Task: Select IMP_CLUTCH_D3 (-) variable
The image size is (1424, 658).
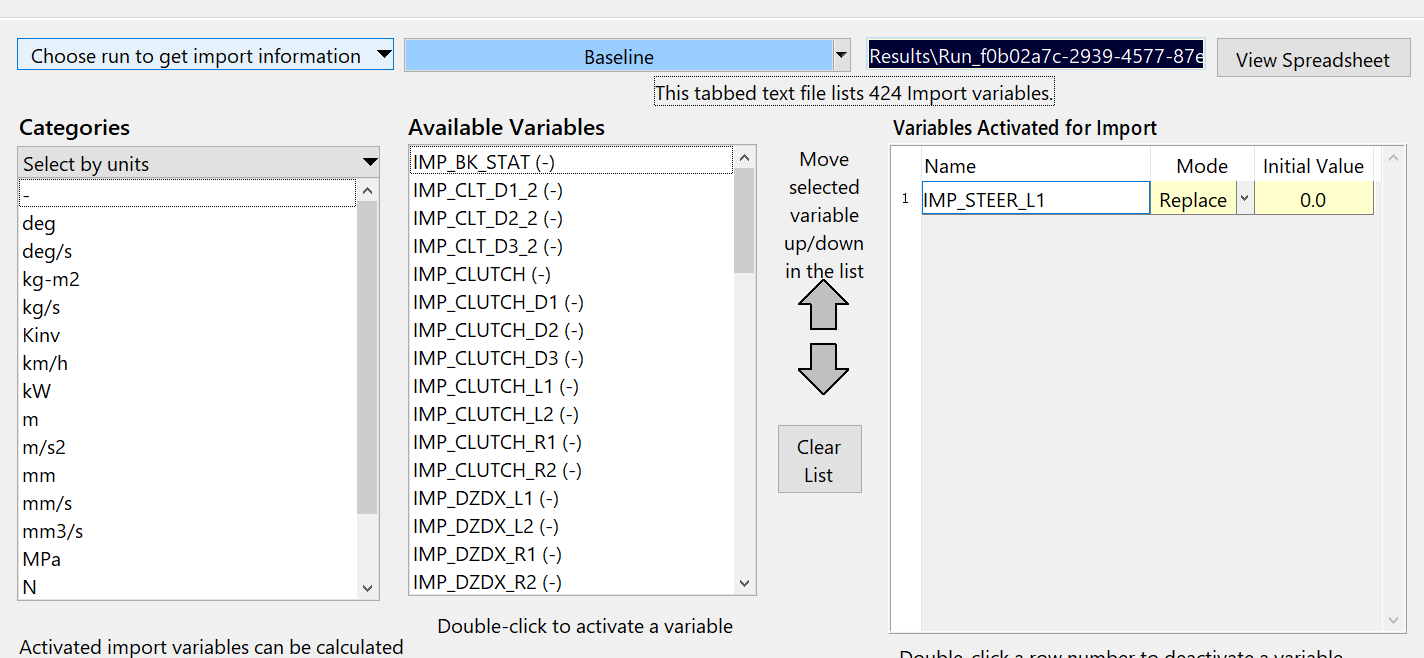Action: point(571,358)
